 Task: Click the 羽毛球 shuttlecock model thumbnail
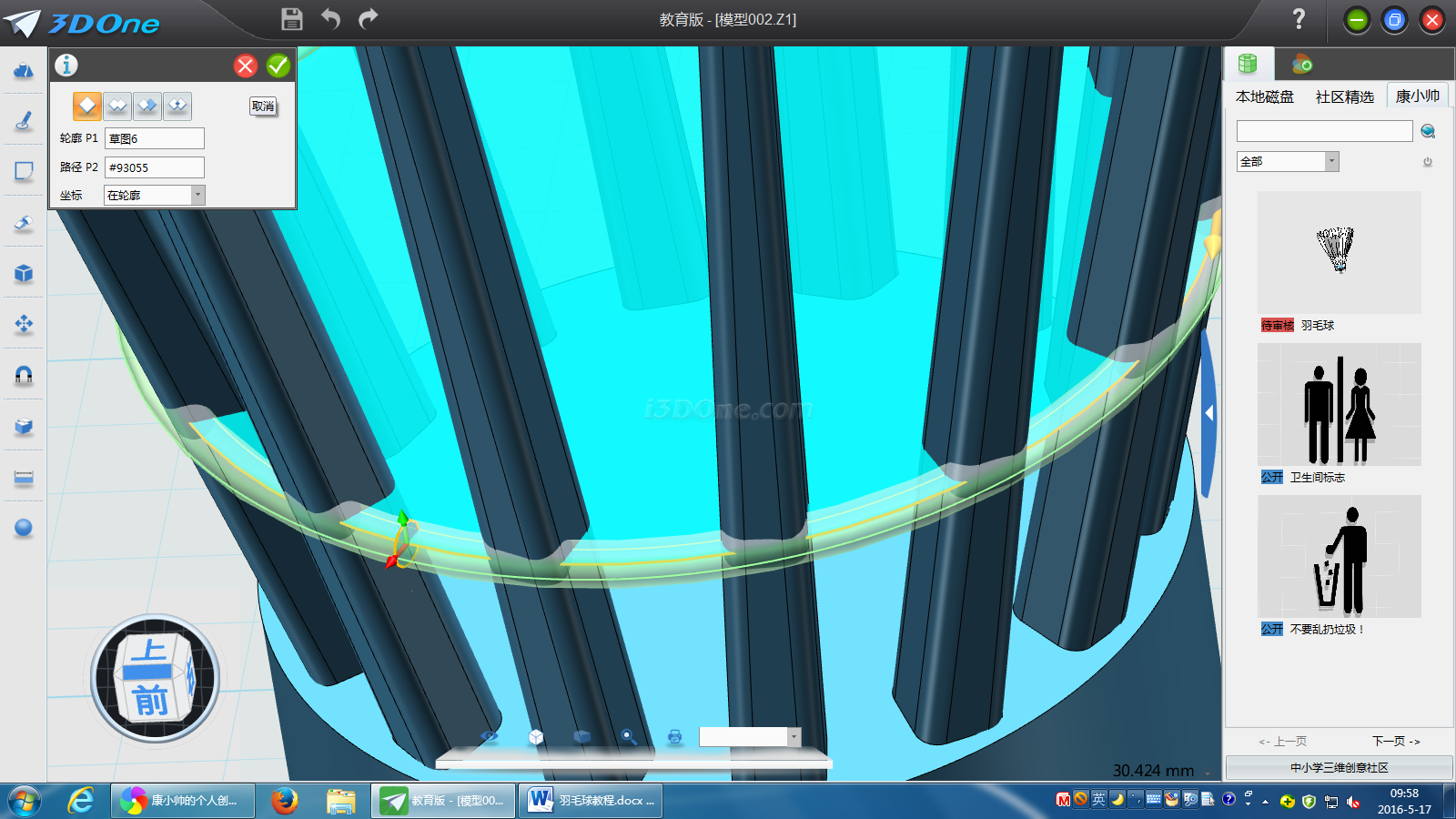[x=1339, y=252]
